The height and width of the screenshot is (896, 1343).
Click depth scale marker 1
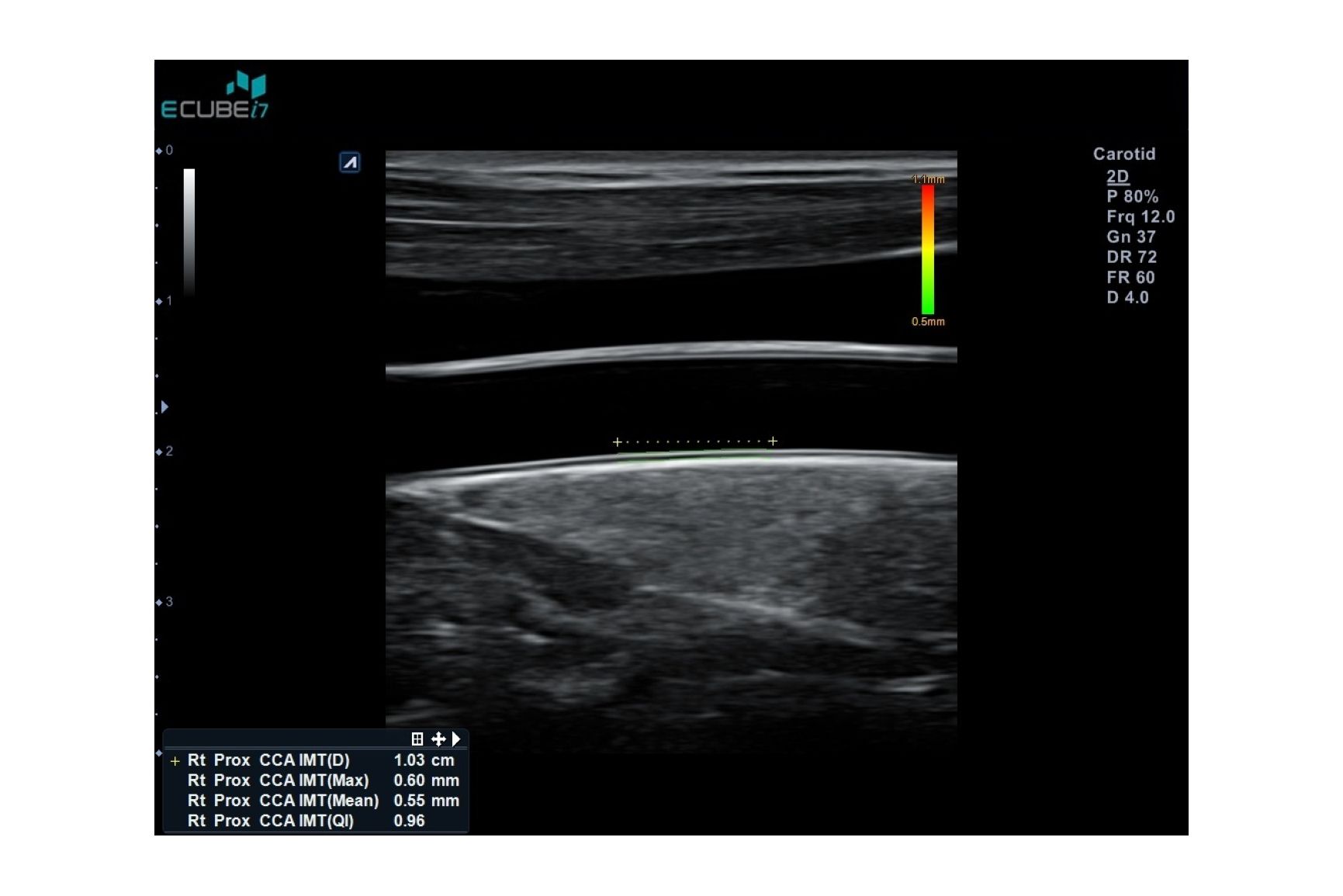click(164, 300)
